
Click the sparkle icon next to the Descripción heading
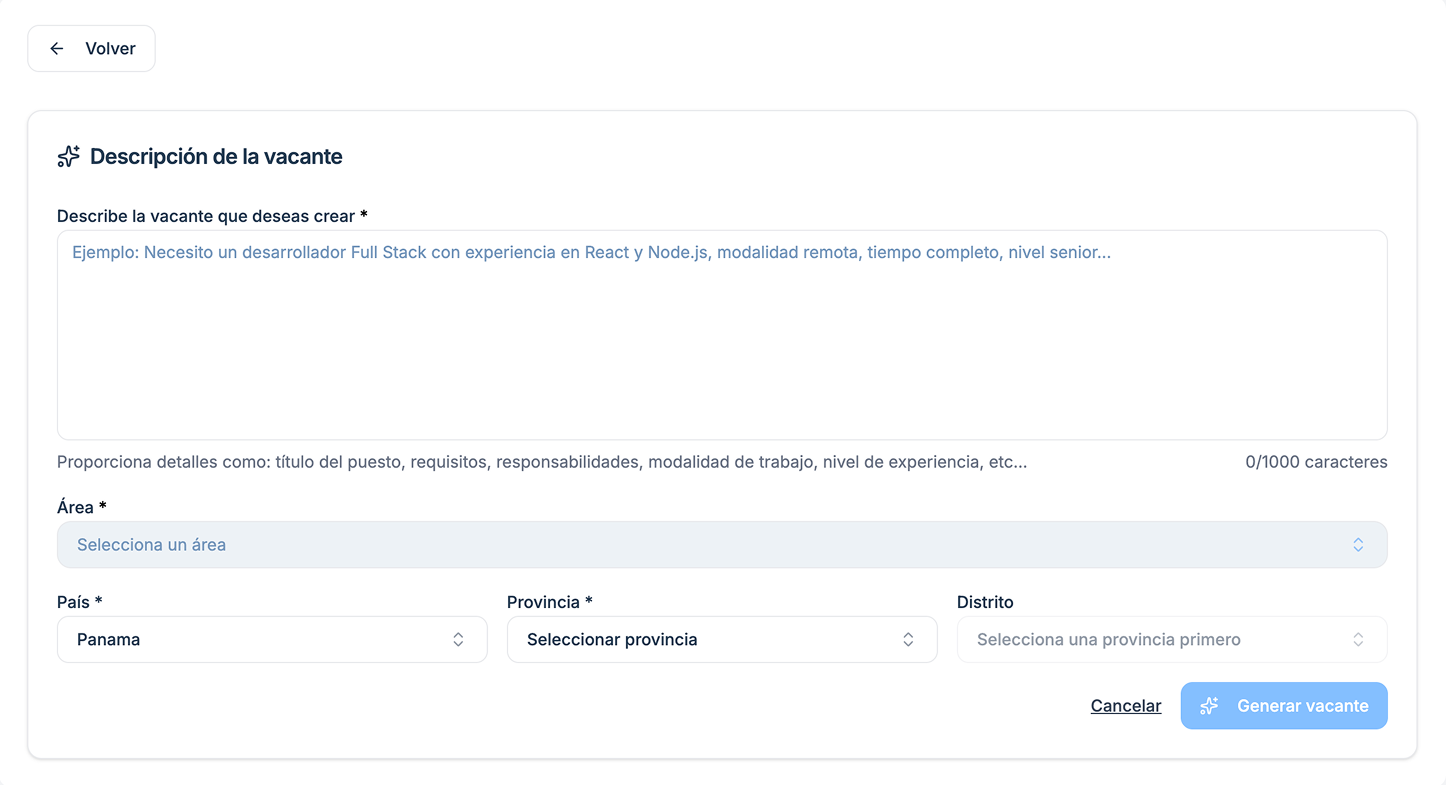point(68,157)
